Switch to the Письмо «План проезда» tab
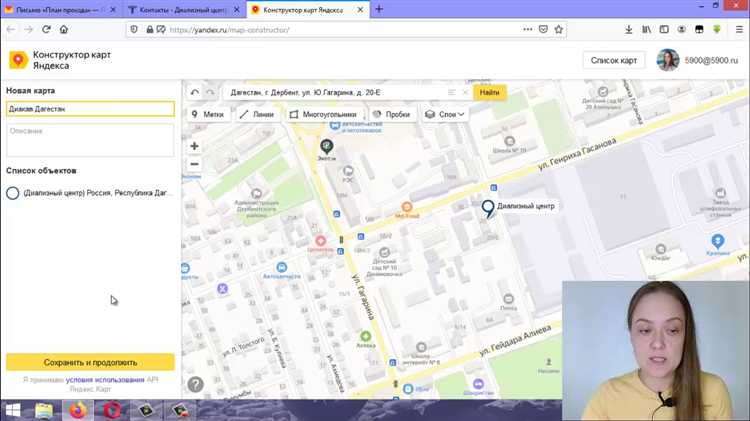 point(57,9)
